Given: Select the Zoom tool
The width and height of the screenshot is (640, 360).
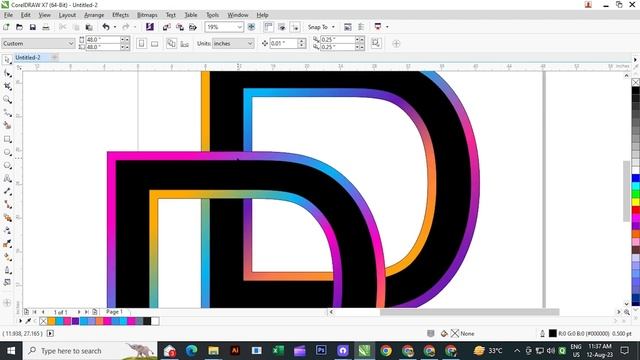Looking at the screenshot, I should point(7,99).
